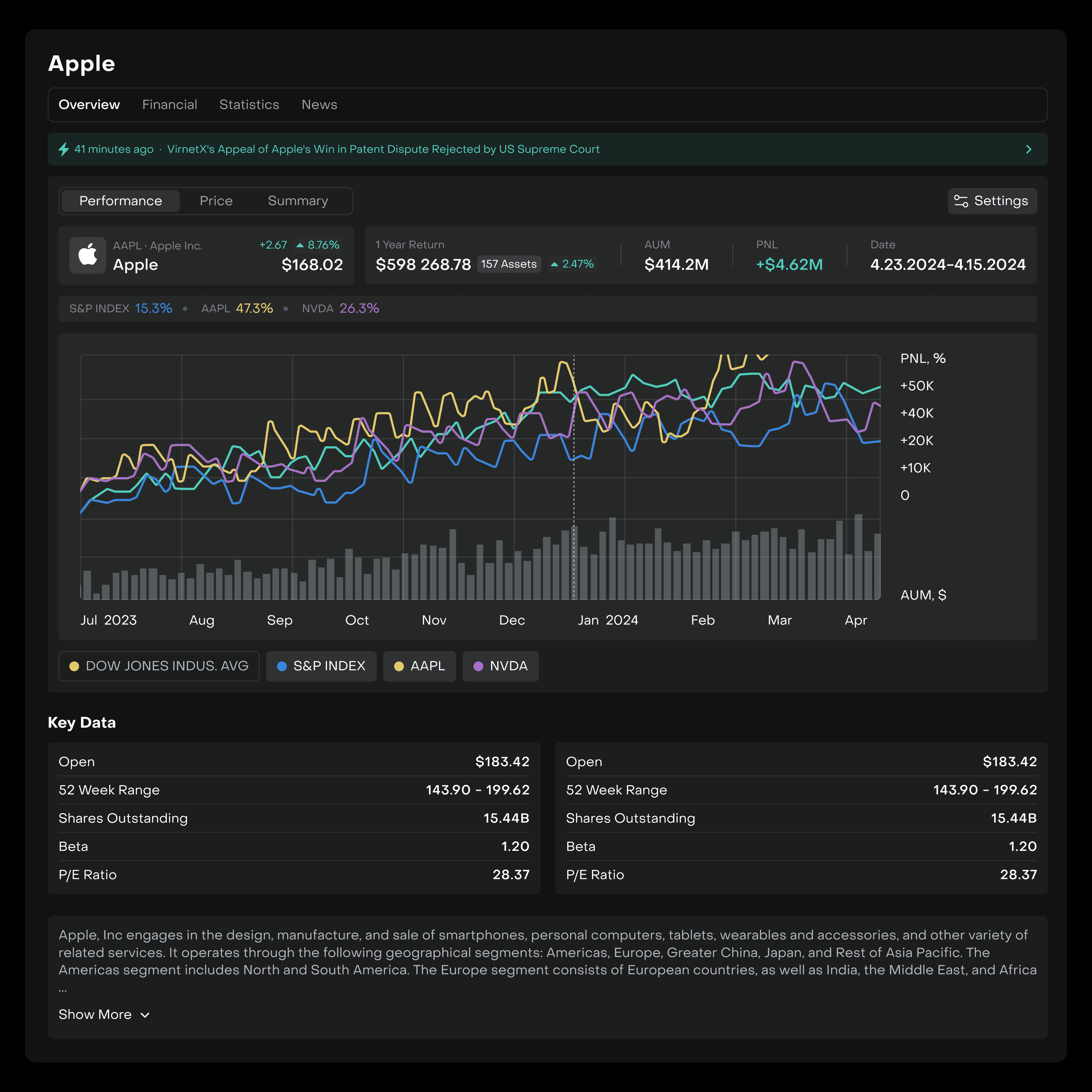Click the up-triangle next to 2.47%

[x=554, y=265]
